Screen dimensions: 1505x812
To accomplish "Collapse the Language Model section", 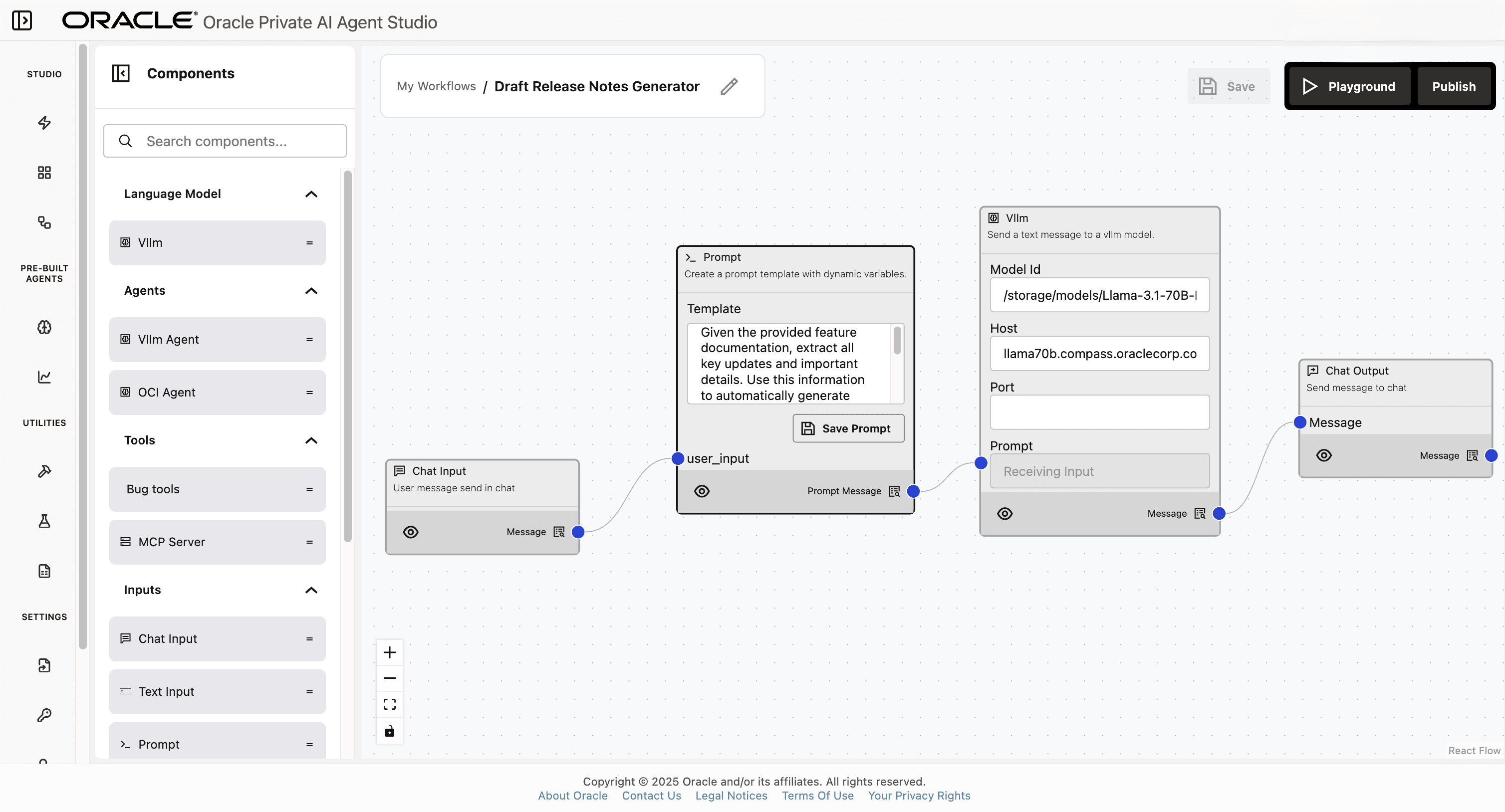I will (311, 194).
